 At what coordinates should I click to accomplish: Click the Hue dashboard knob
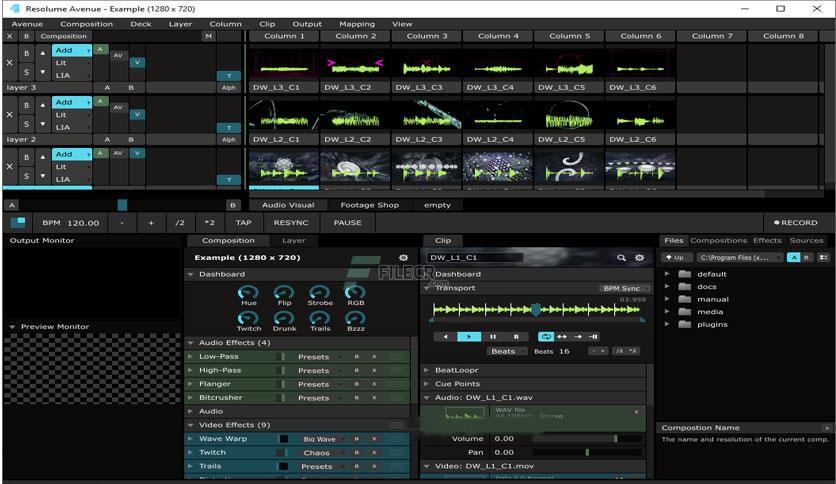[x=248, y=292]
